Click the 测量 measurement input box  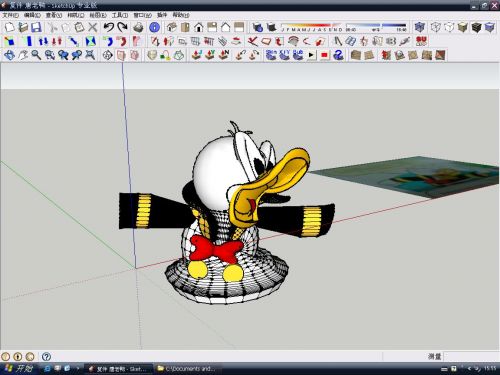point(471,356)
